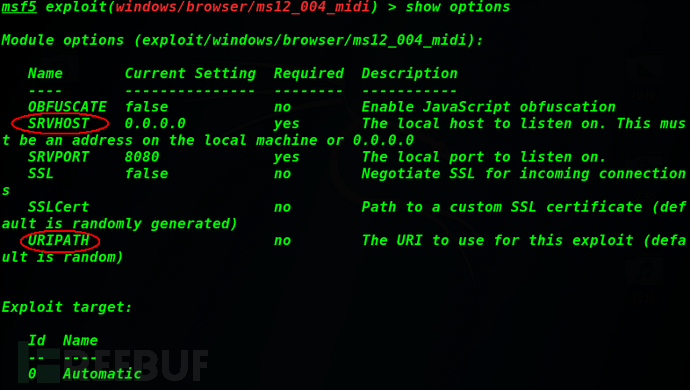Click the 'Exploit target:' heading
Screen dimensions: 690x390
(67, 307)
